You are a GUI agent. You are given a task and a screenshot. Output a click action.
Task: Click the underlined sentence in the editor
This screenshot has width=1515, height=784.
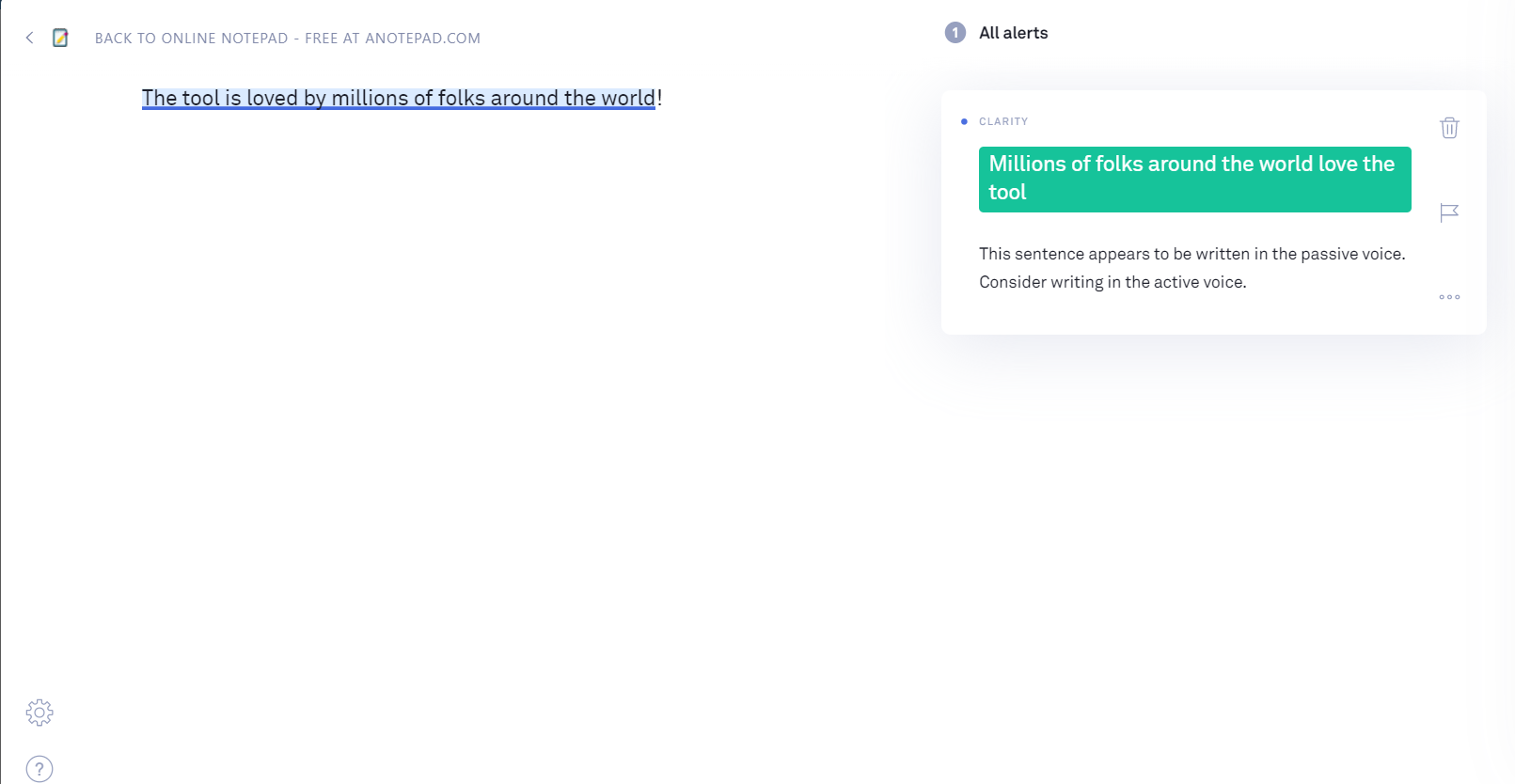[x=399, y=98]
